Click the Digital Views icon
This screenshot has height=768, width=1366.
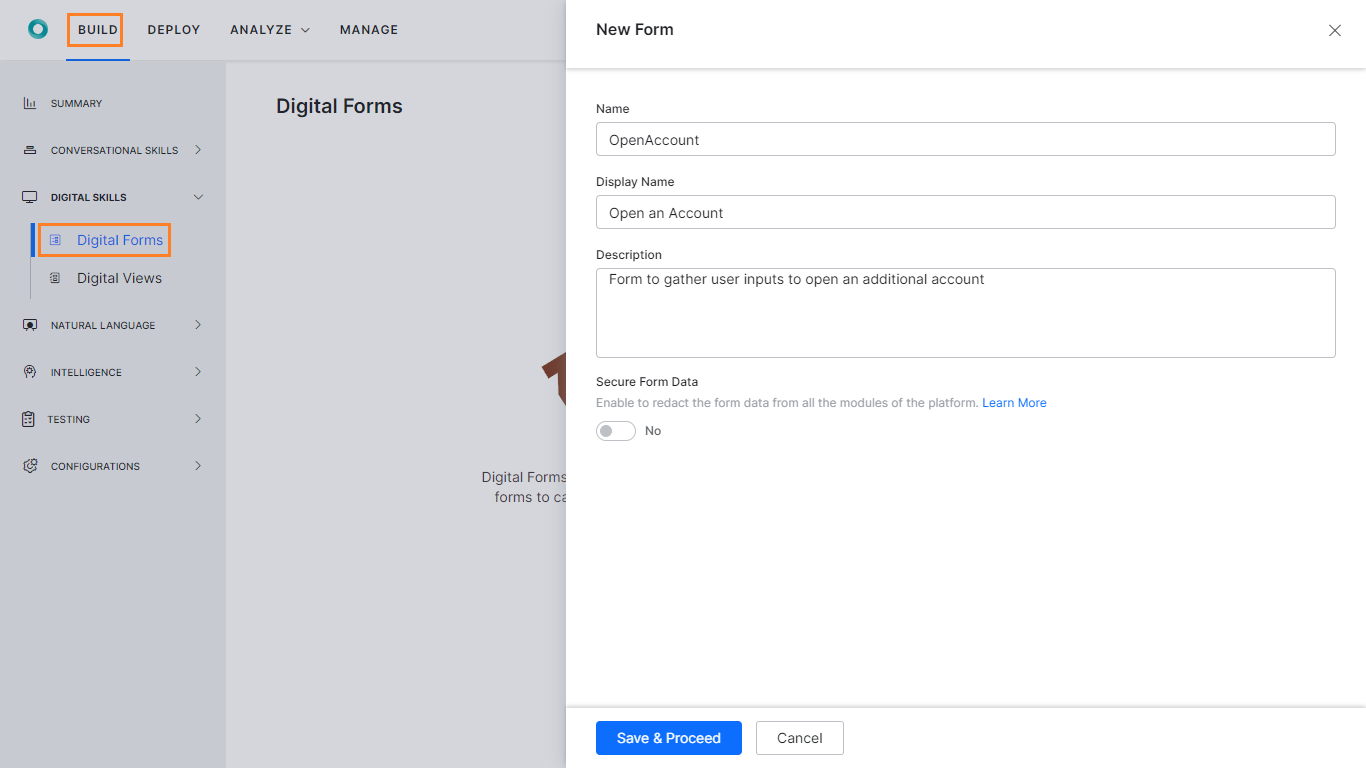[x=57, y=277]
